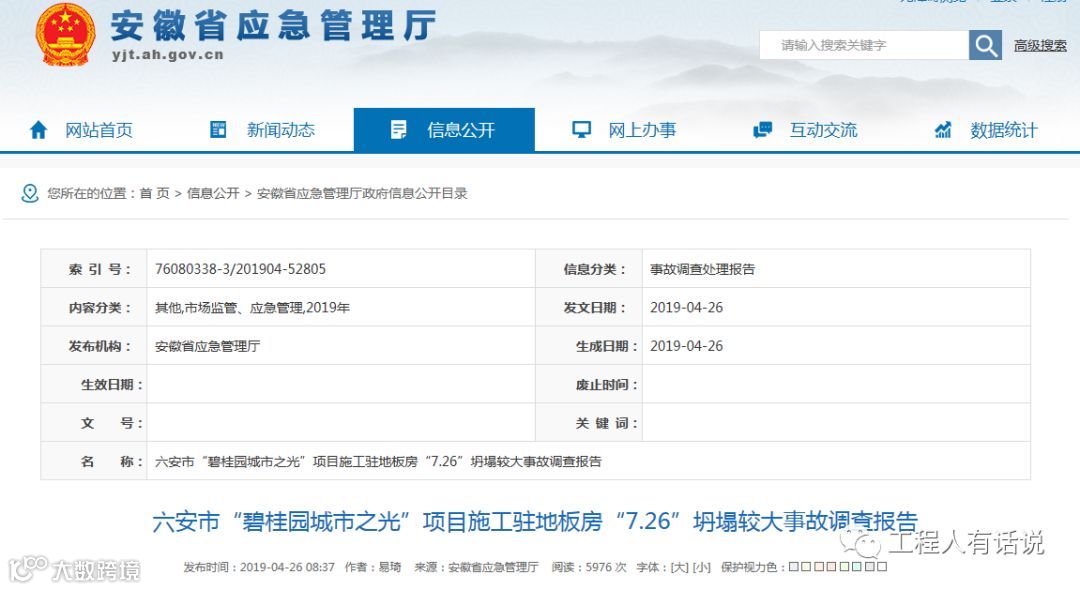The image size is (1080, 590).
Task: Click the monitor icon beside 网上办事
Action: 581,129
